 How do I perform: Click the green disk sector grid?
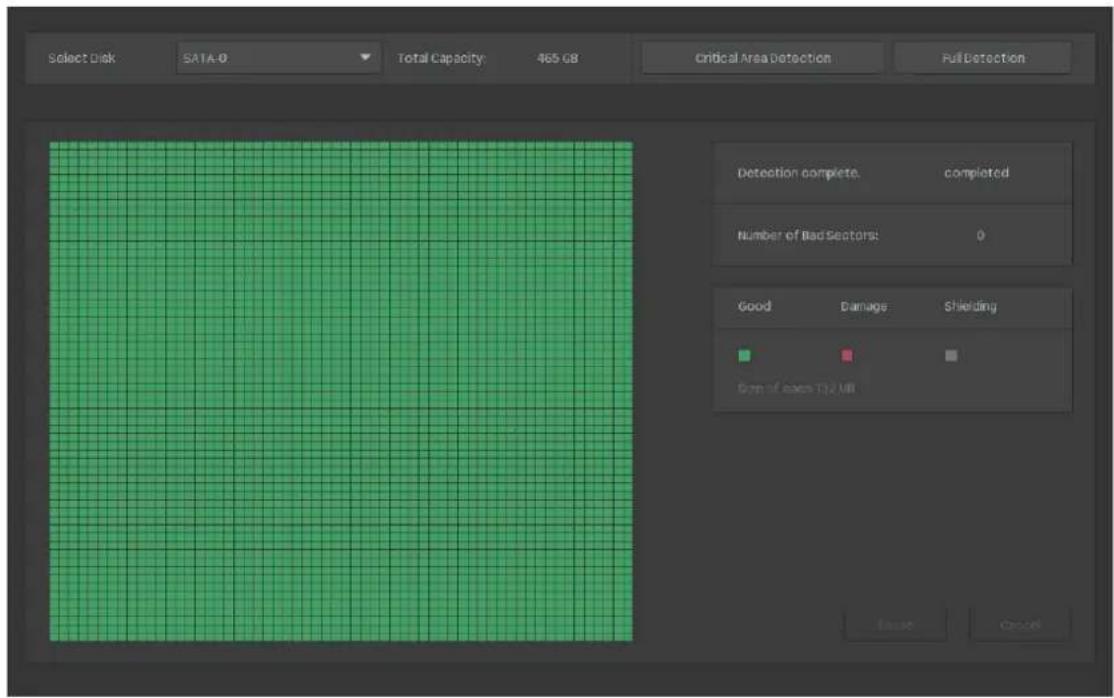pos(341,391)
